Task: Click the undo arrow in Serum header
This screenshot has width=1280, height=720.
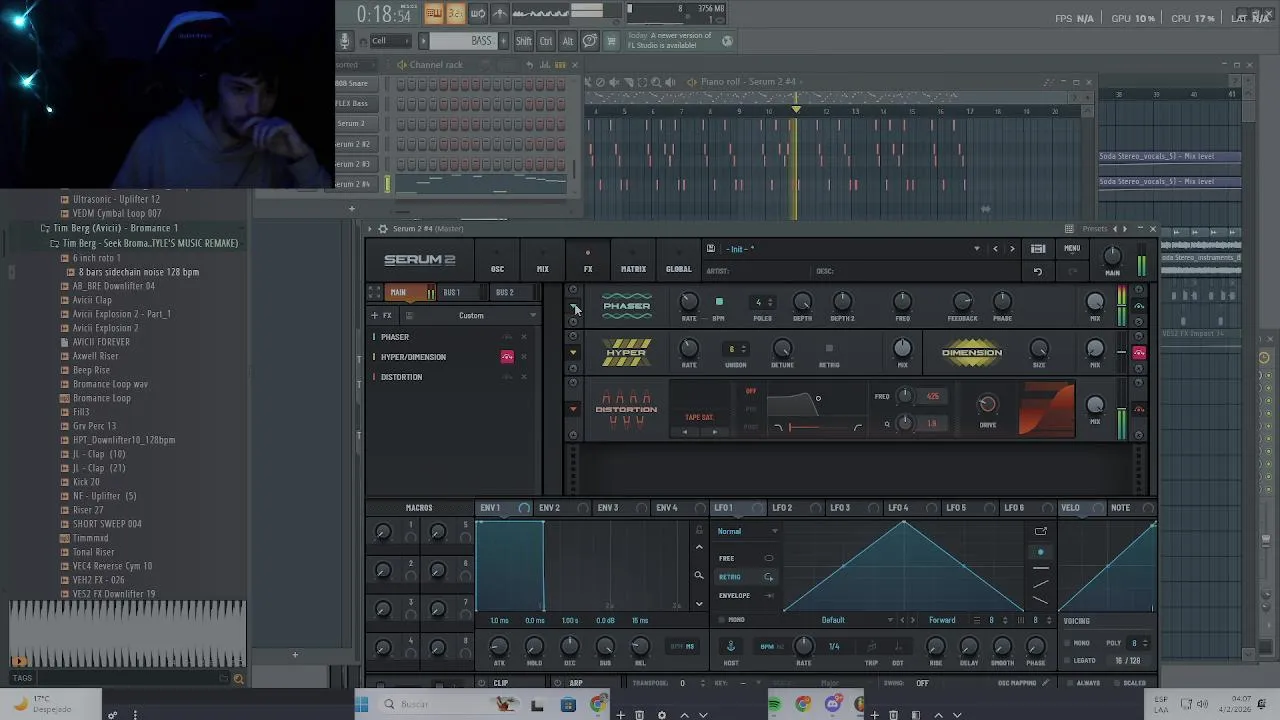Action: (x=1038, y=272)
